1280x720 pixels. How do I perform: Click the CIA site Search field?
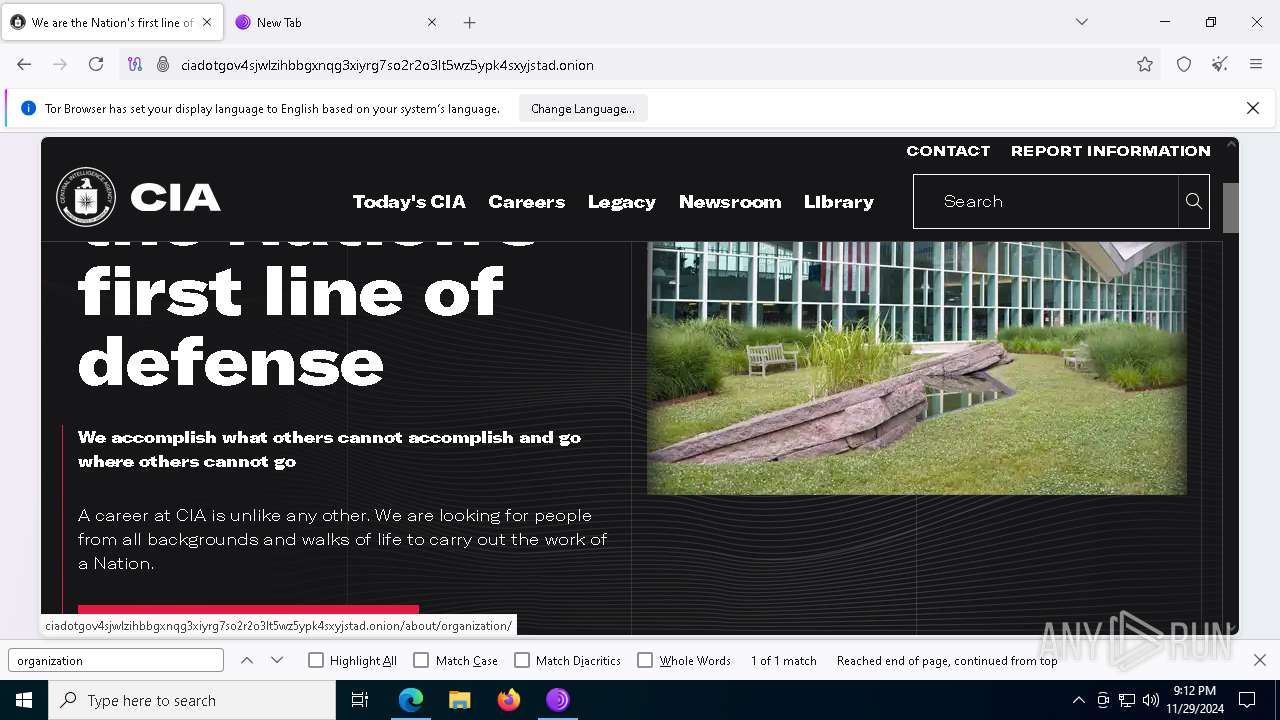pyautogui.click(x=1046, y=201)
